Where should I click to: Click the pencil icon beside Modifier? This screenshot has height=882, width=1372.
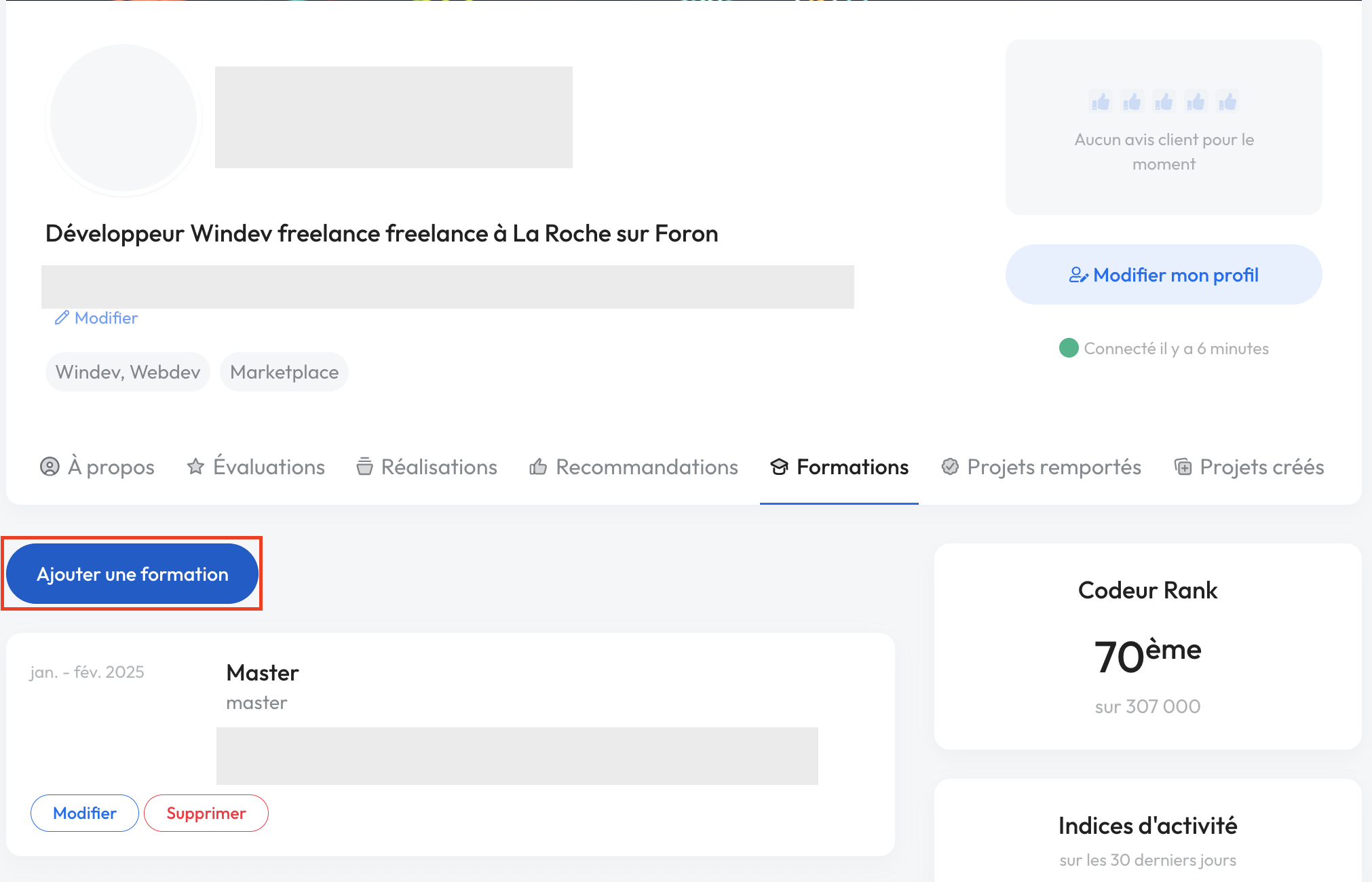pyautogui.click(x=62, y=318)
